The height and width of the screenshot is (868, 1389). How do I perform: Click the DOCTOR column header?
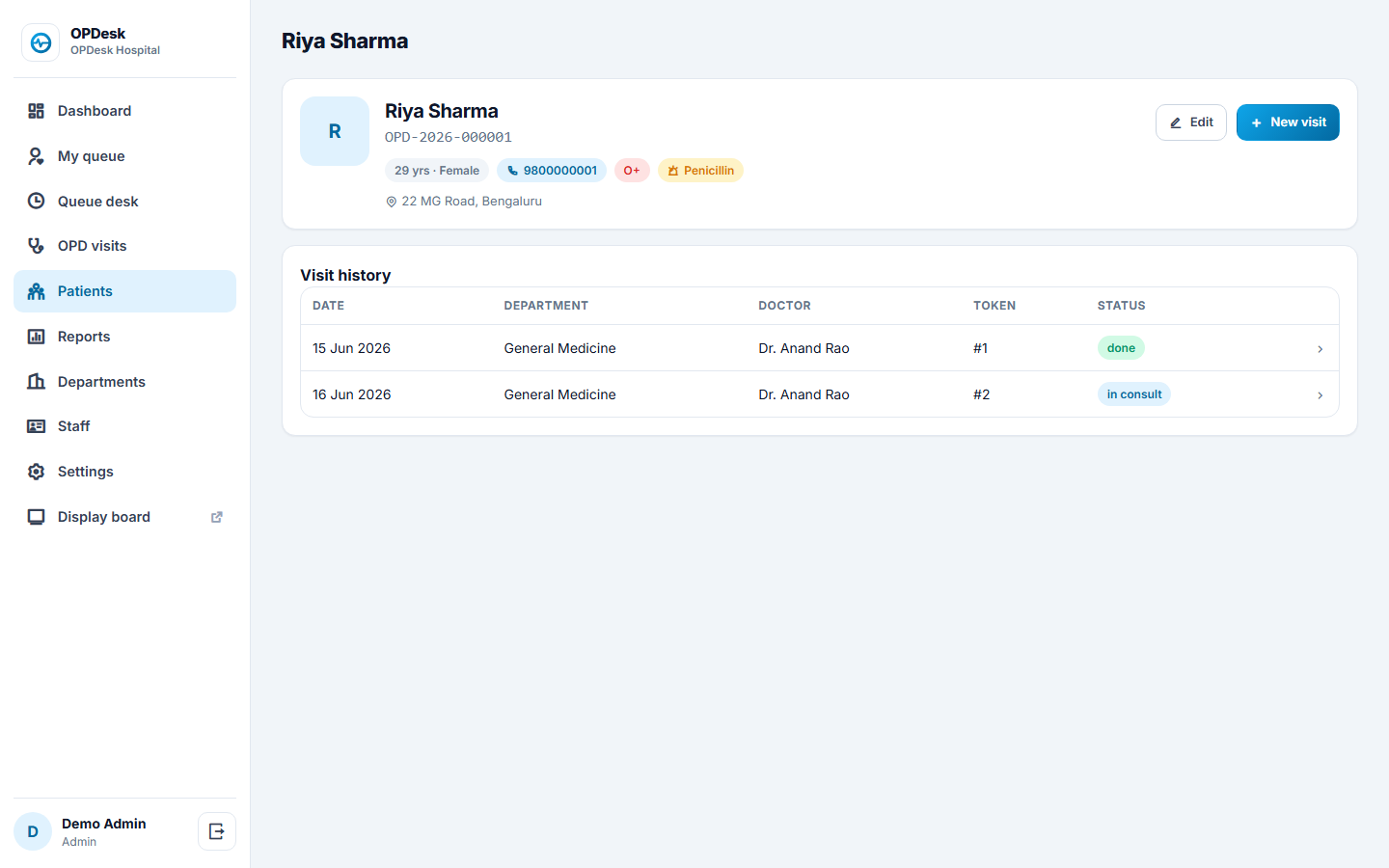(x=785, y=306)
